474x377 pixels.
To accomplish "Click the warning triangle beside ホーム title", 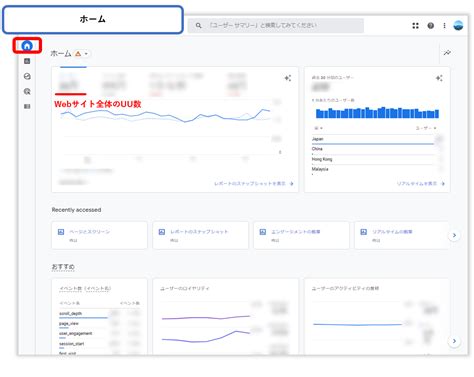I will coord(78,54).
